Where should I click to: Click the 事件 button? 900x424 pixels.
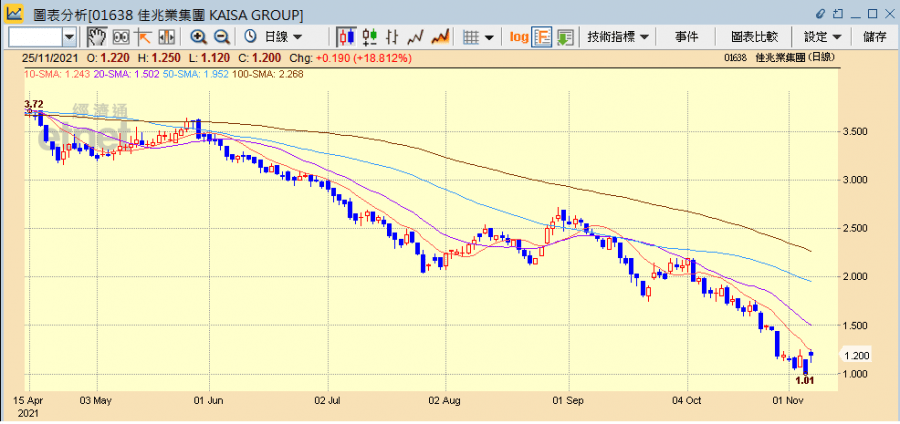687,37
